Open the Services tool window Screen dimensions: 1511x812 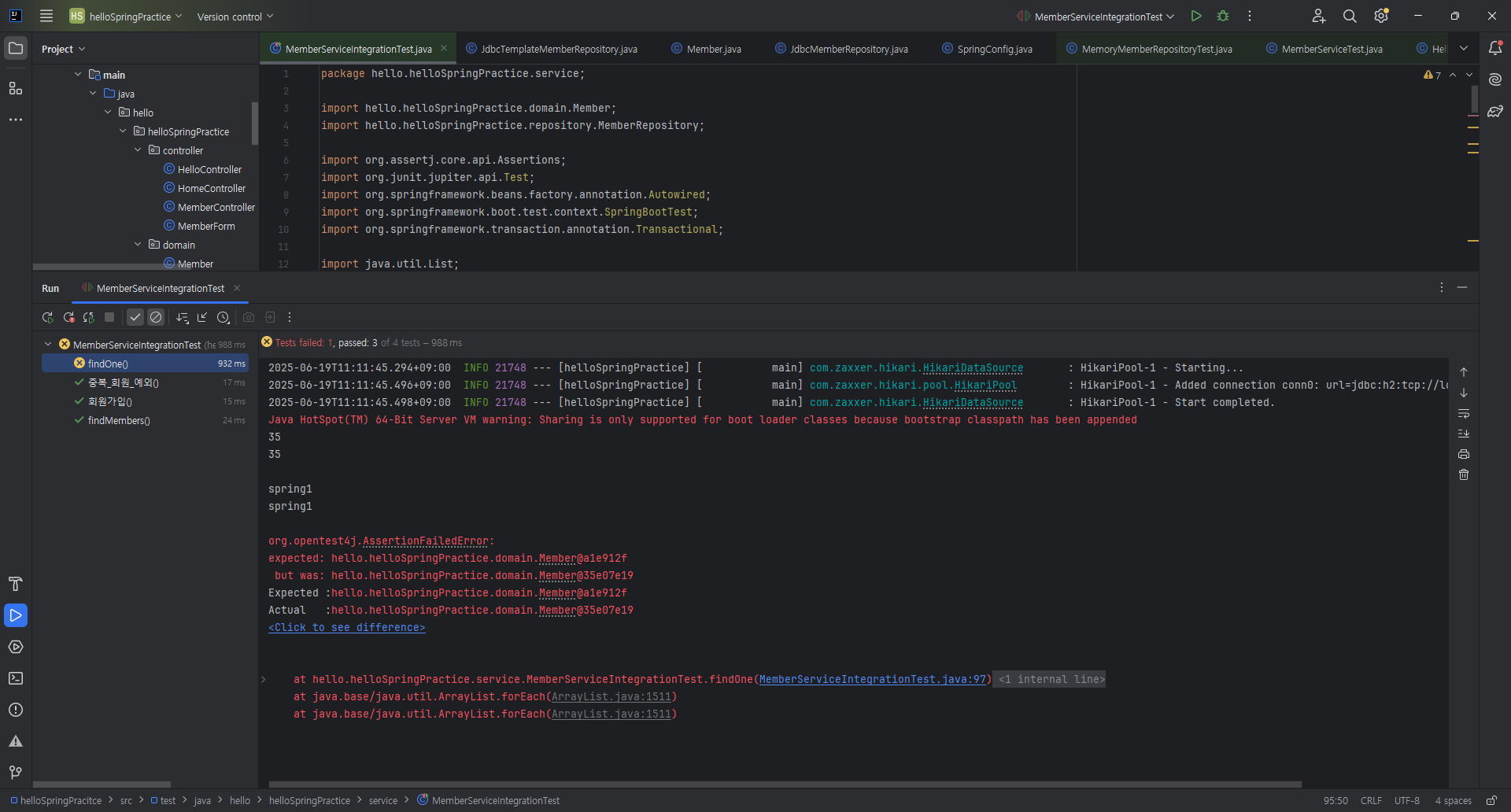(x=16, y=647)
